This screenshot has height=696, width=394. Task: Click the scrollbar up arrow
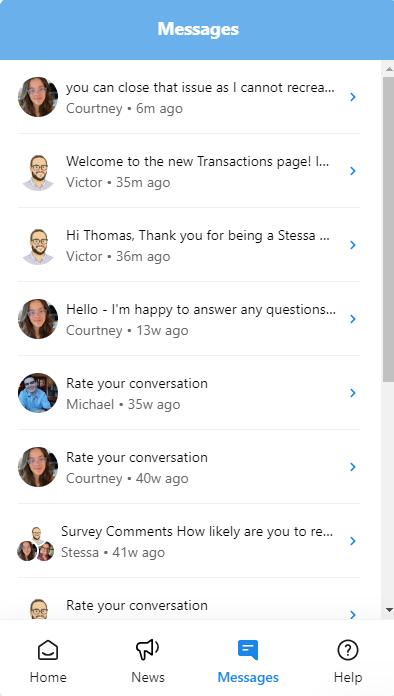(x=389, y=69)
